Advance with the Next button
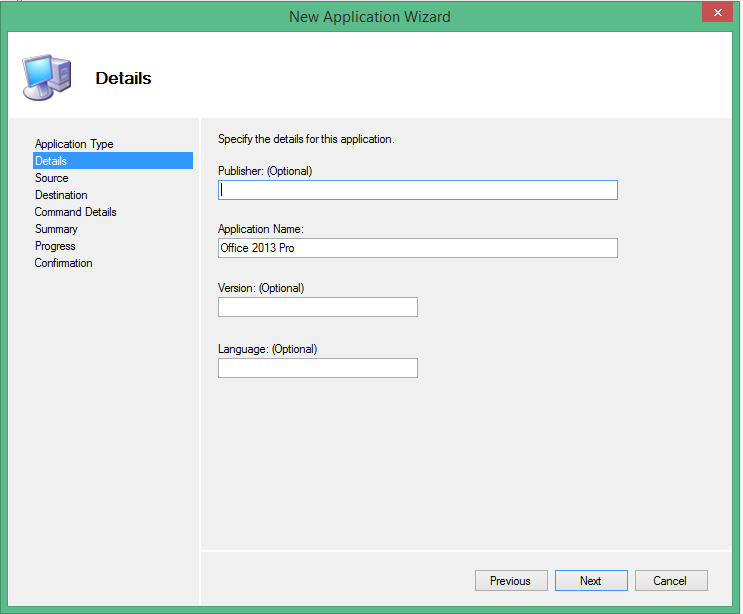Viewport: 743px width, 614px height. pos(590,581)
